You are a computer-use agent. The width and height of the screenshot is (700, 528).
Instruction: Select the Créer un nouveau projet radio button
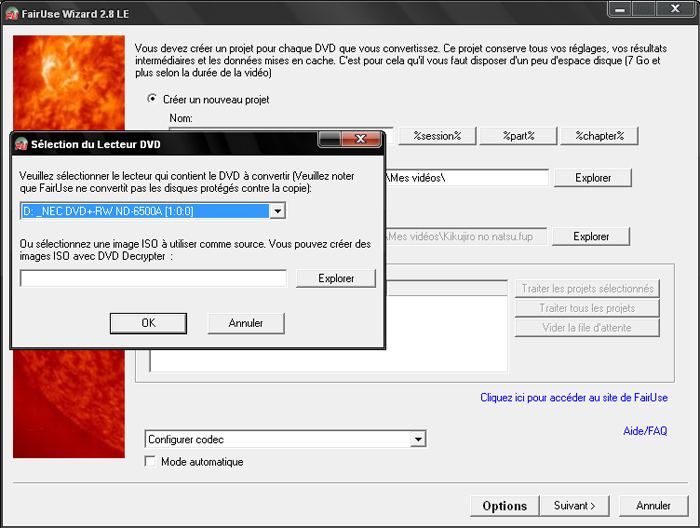coord(152,99)
